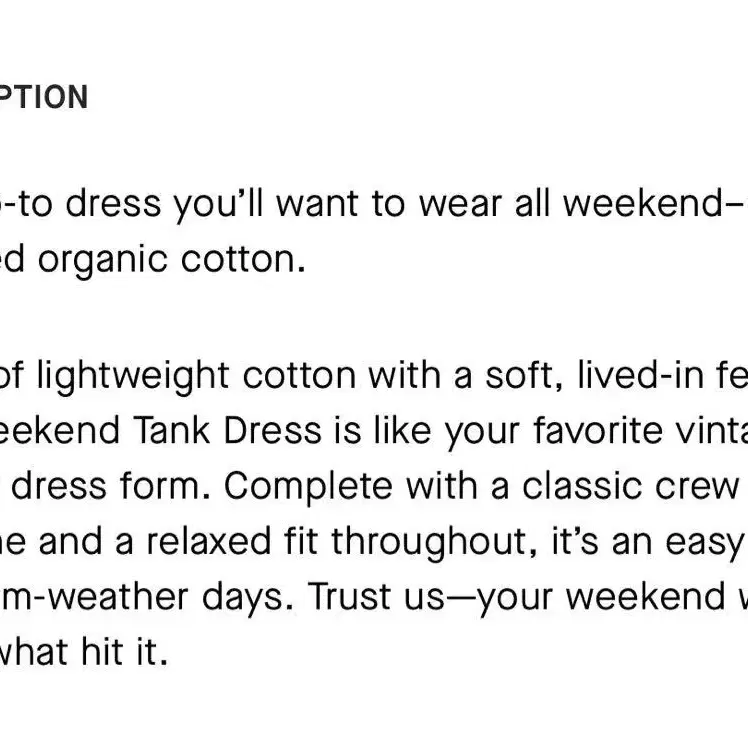Click the phrase "Trust us"
Image resolution: width=748 pixels, height=748 pixels.
coord(377,597)
